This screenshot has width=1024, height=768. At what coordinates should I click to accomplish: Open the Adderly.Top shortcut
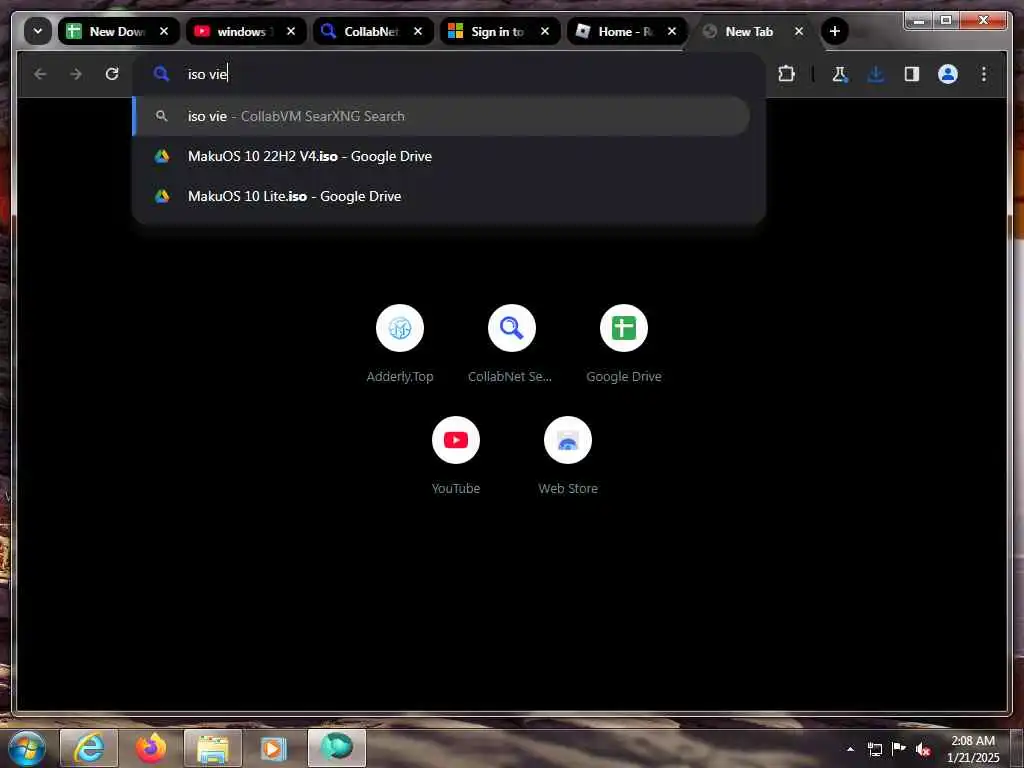400,344
